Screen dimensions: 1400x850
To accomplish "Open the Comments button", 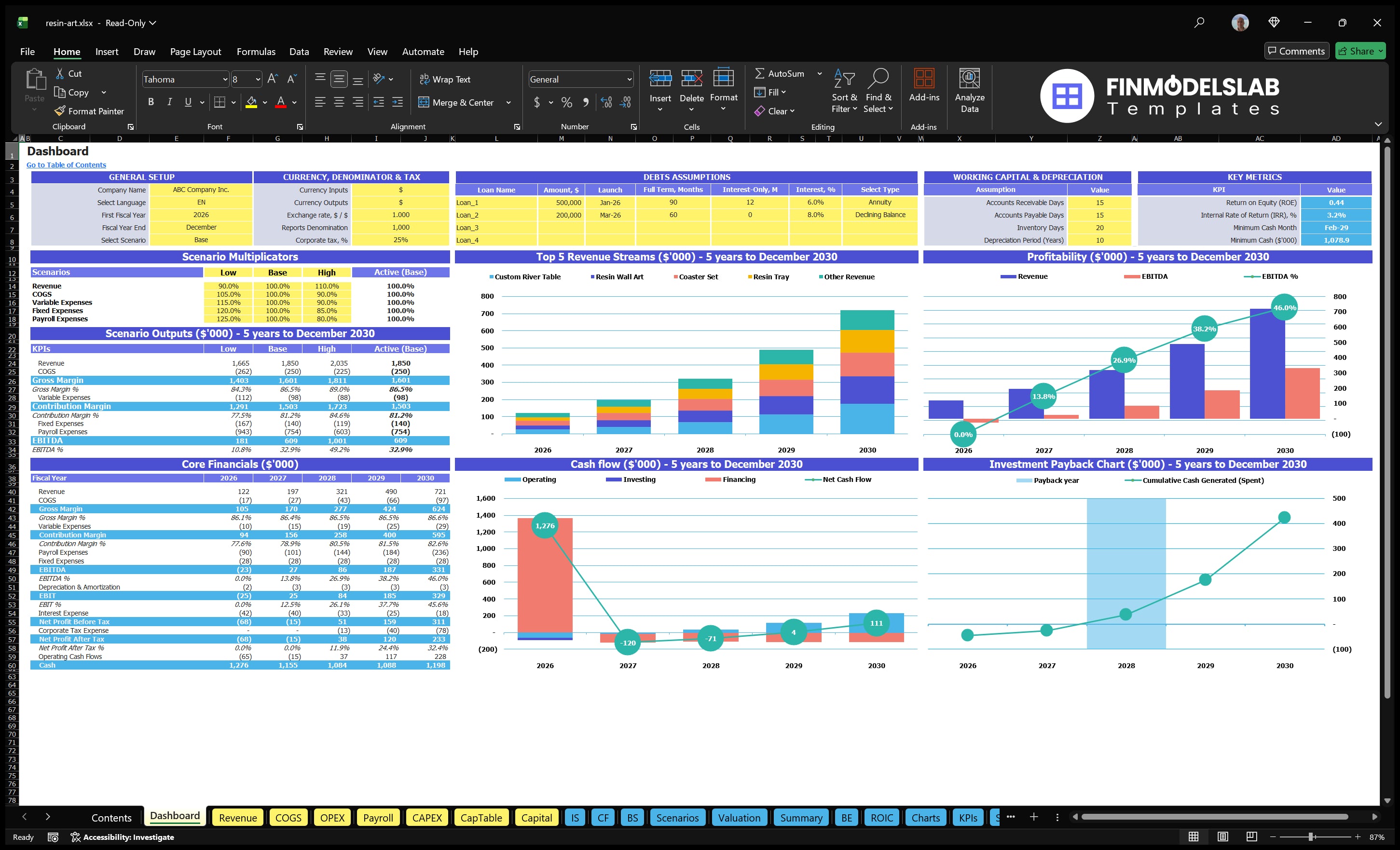I will coord(1296,51).
